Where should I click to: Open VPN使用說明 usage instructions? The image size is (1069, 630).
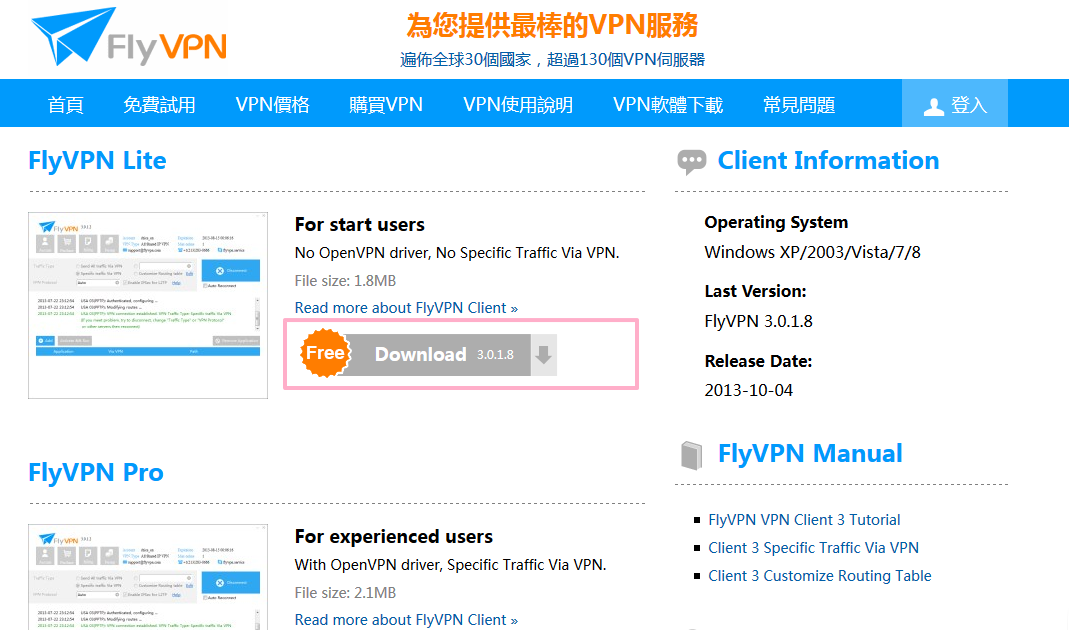[517, 105]
